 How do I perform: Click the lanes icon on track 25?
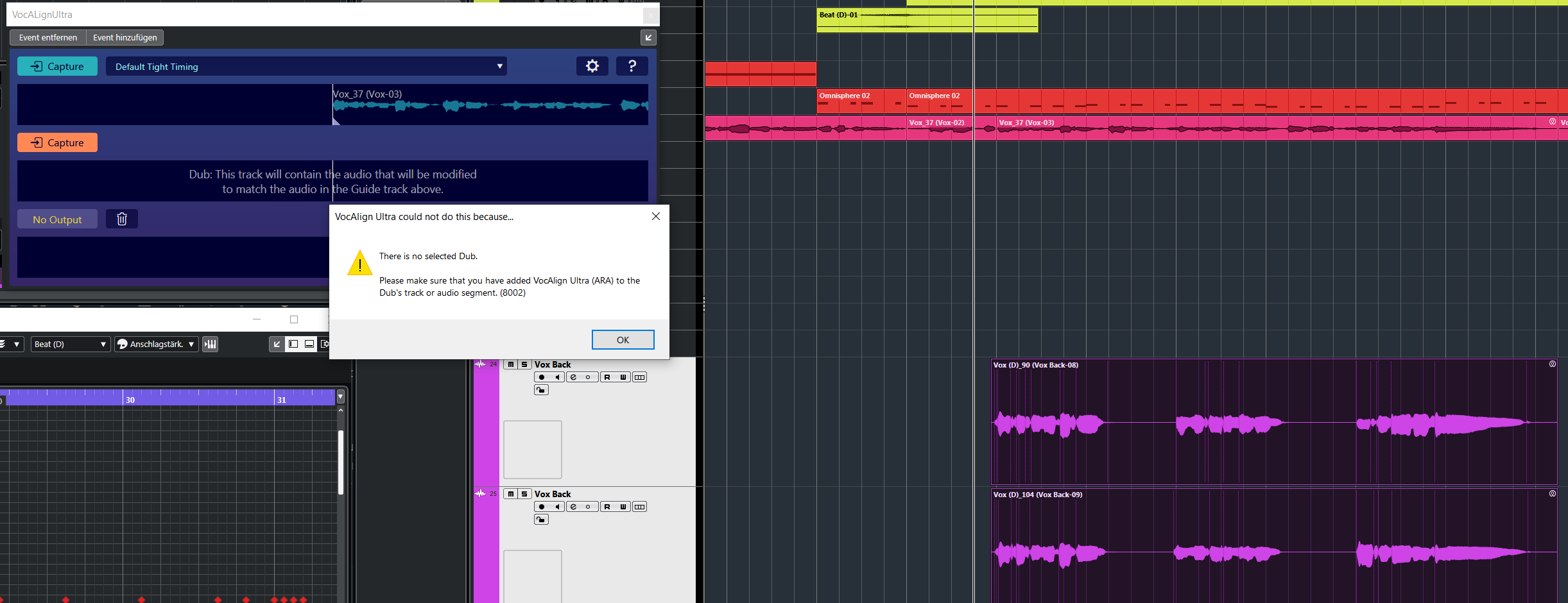639,507
